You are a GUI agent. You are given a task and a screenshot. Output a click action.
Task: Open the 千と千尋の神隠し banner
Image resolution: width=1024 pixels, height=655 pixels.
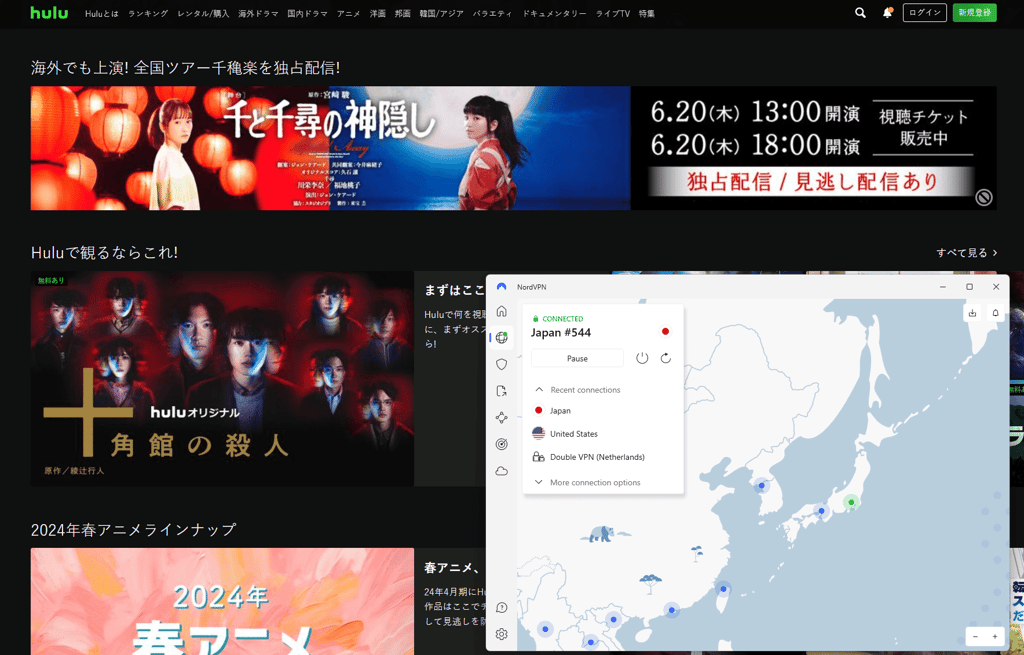513,148
